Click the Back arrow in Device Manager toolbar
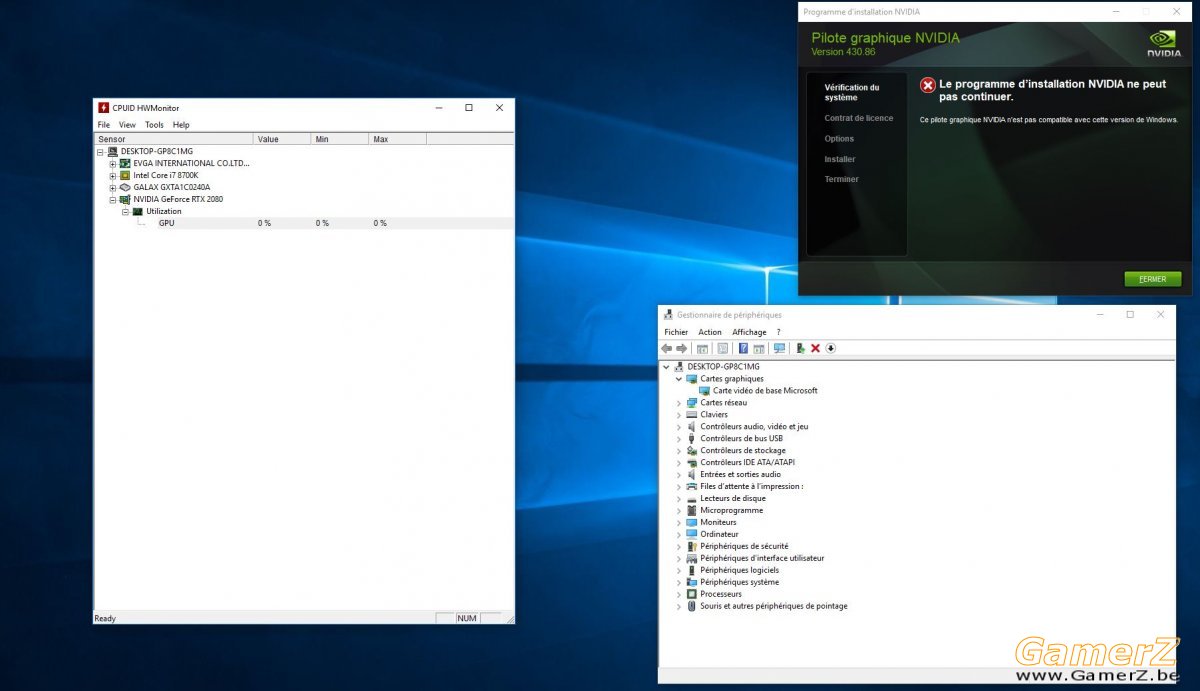Viewport: 1200px width, 691px height. tap(667, 348)
